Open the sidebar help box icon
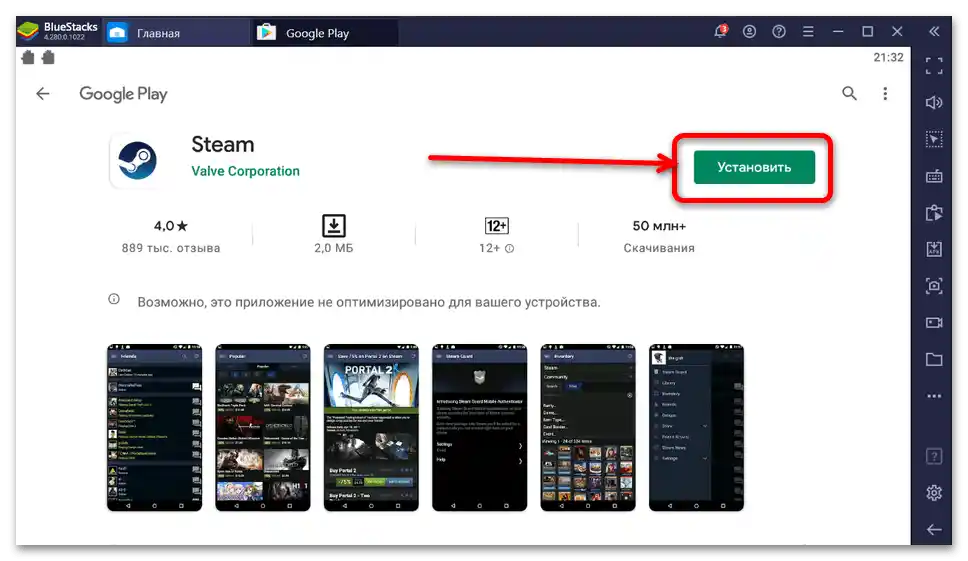The width and height of the screenshot is (968, 561). tap(934, 457)
